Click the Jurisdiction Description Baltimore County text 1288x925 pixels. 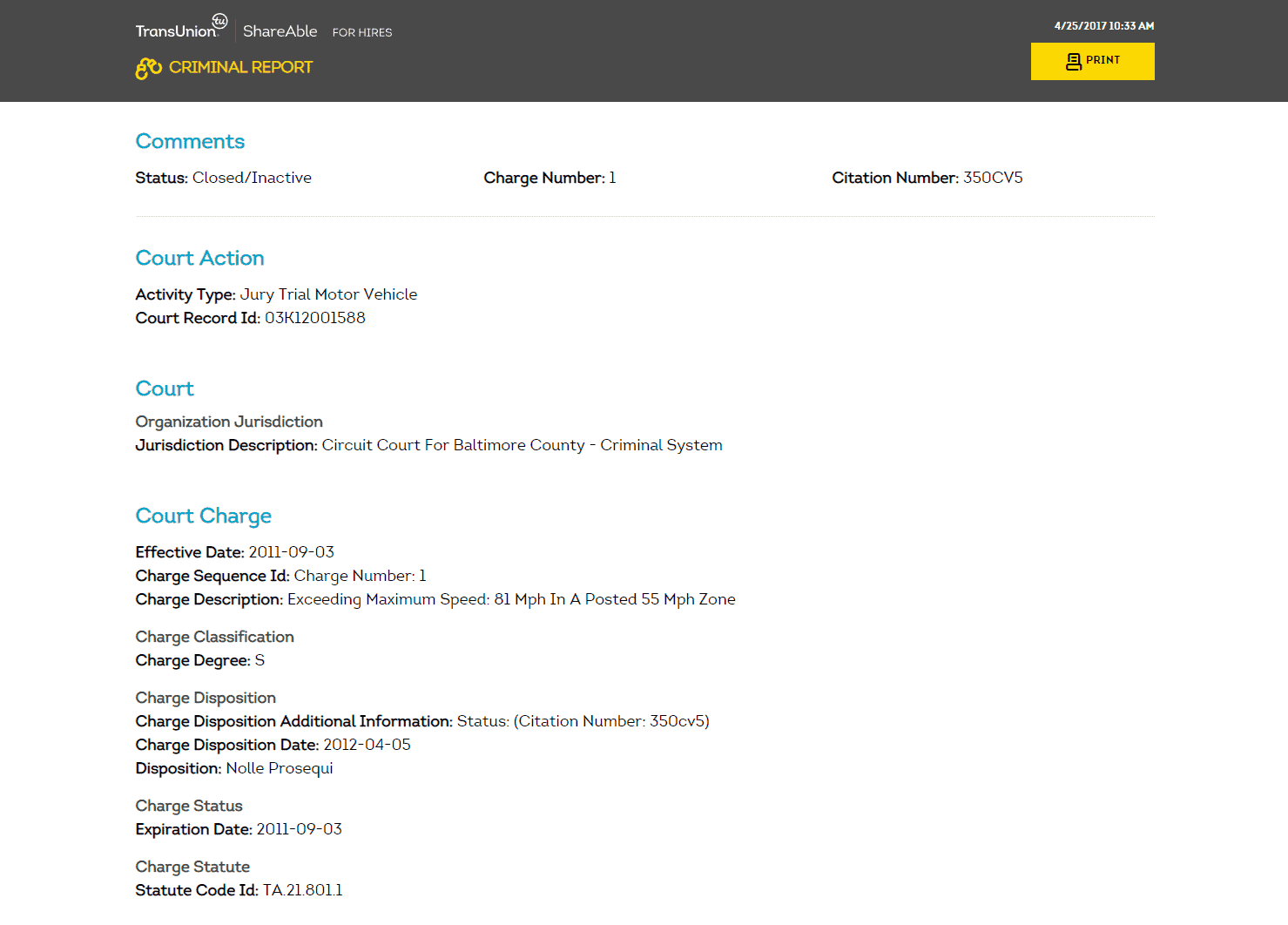pyautogui.click(x=521, y=445)
